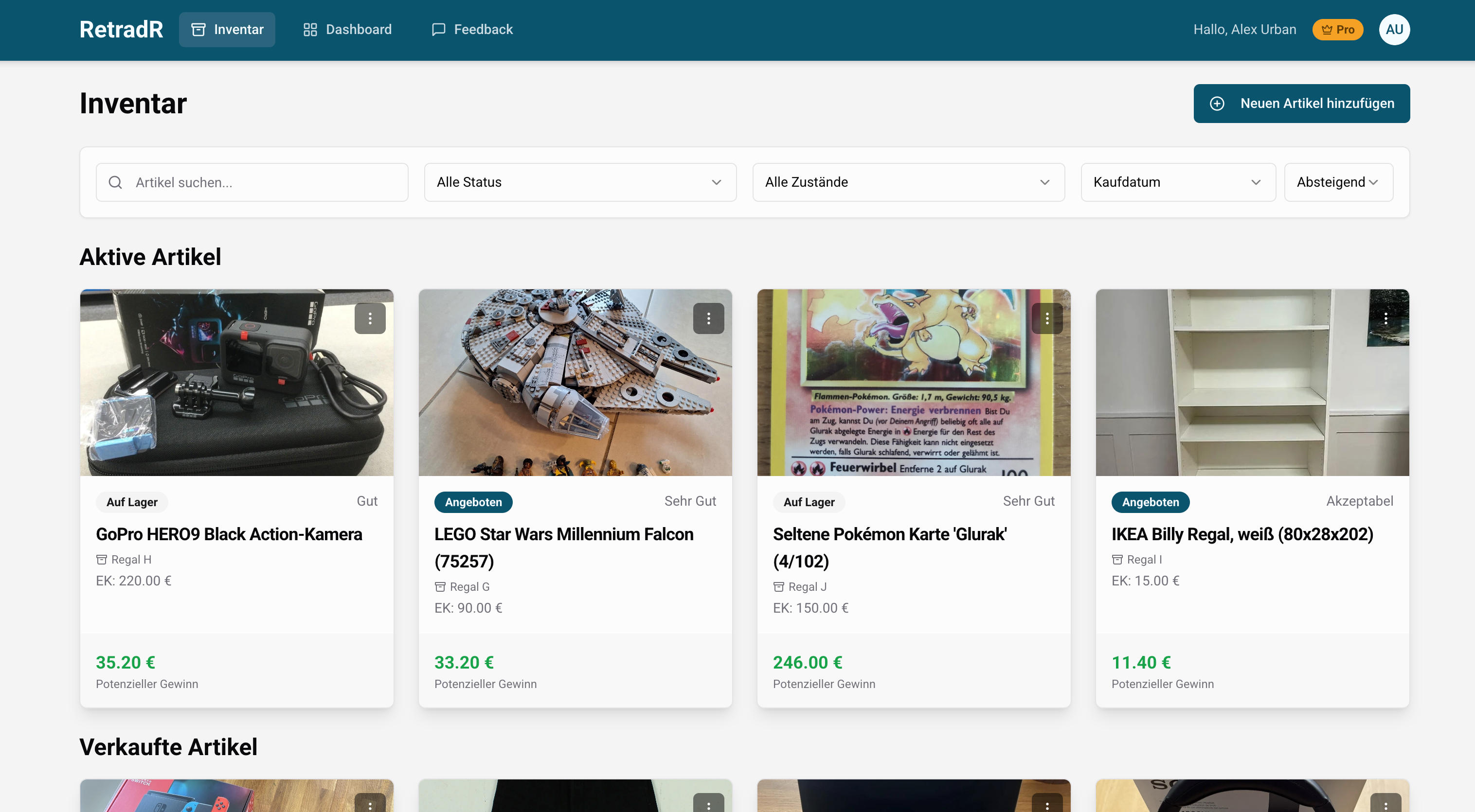
Task: Click LEGO Star Wars Millennium Falcon title
Action: coord(563,547)
